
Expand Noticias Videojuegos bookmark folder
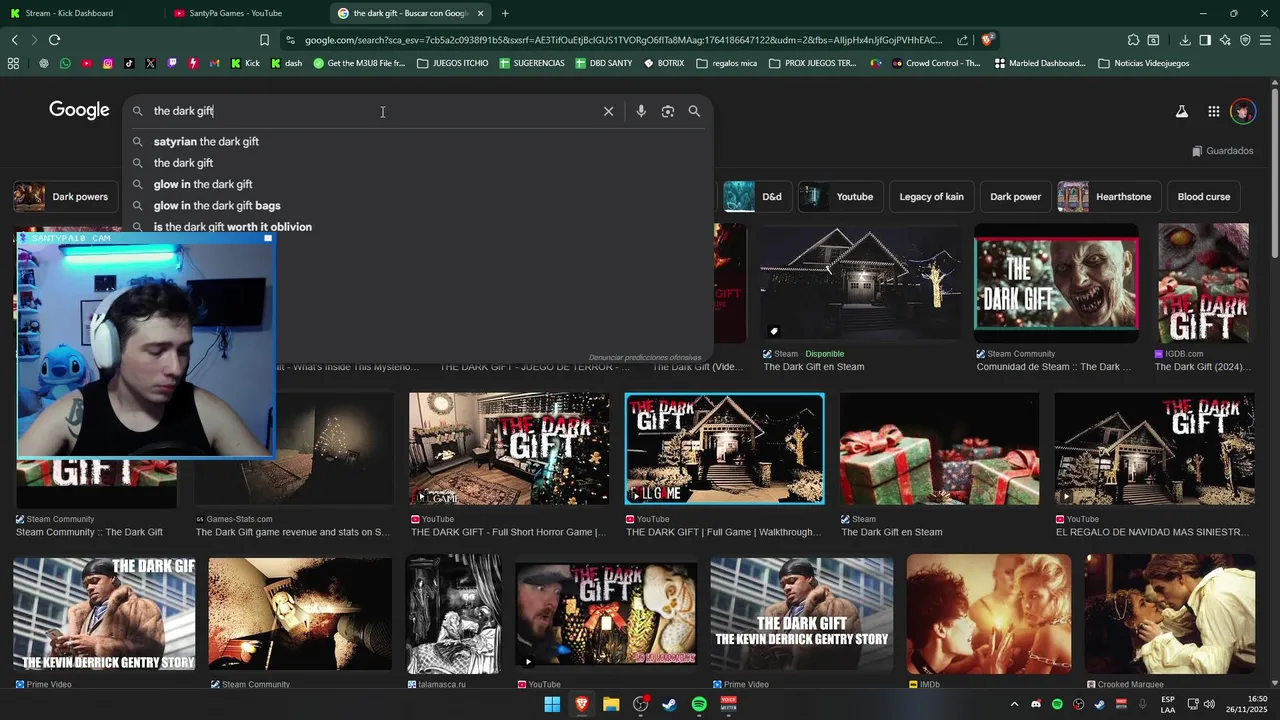pos(1143,63)
